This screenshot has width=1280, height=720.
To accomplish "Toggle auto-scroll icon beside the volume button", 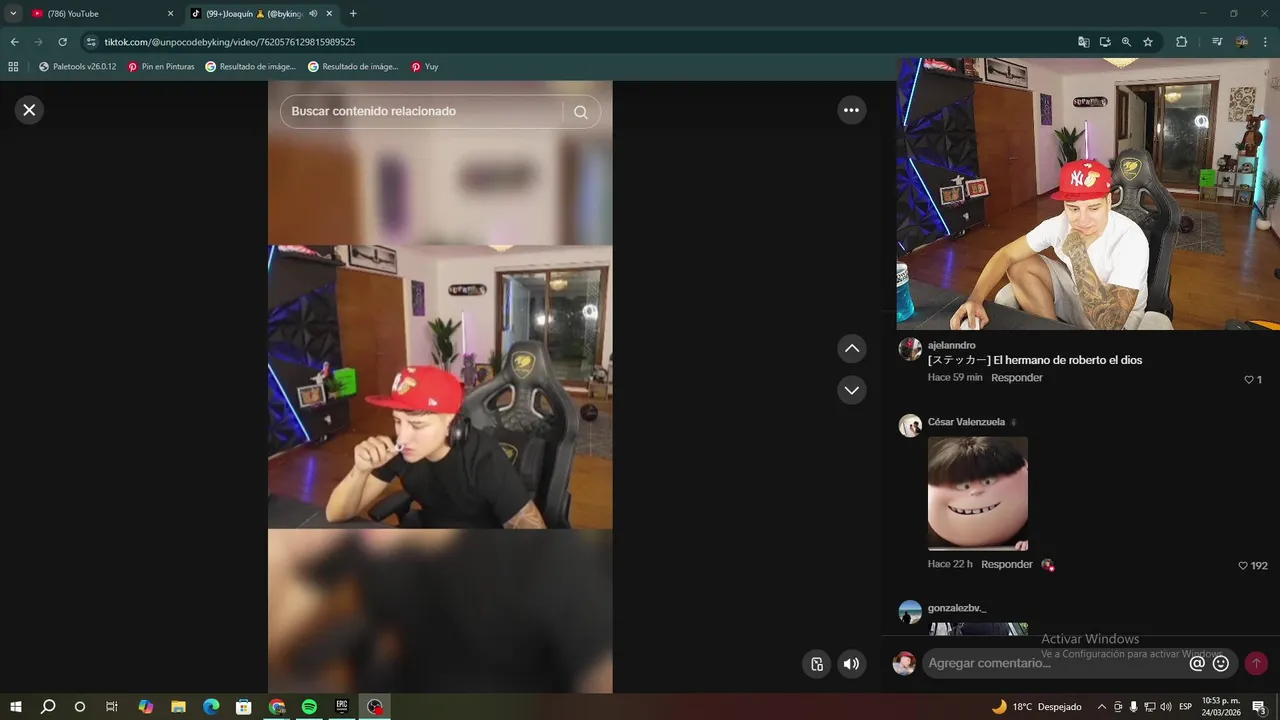I will pos(817,664).
